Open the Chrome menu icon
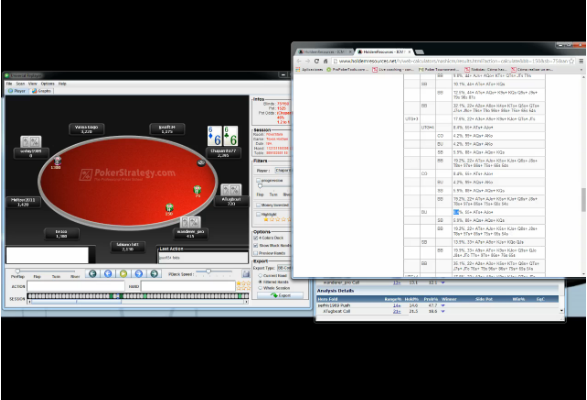Screen dimensions: 587x400 [x=581, y=61]
